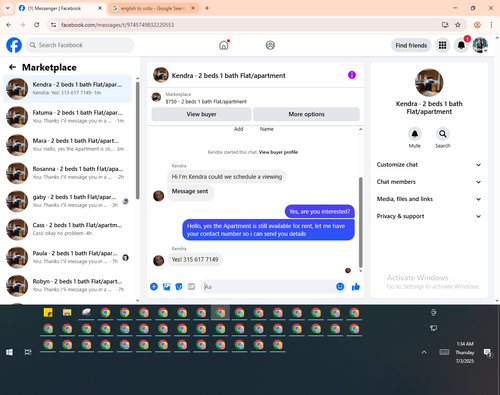Click the Facebook logo

pyautogui.click(x=14, y=45)
